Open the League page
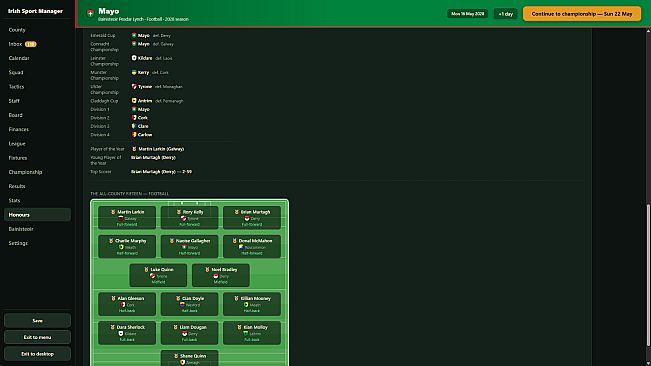This screenshot has height=366, width=651. point(37,144)
